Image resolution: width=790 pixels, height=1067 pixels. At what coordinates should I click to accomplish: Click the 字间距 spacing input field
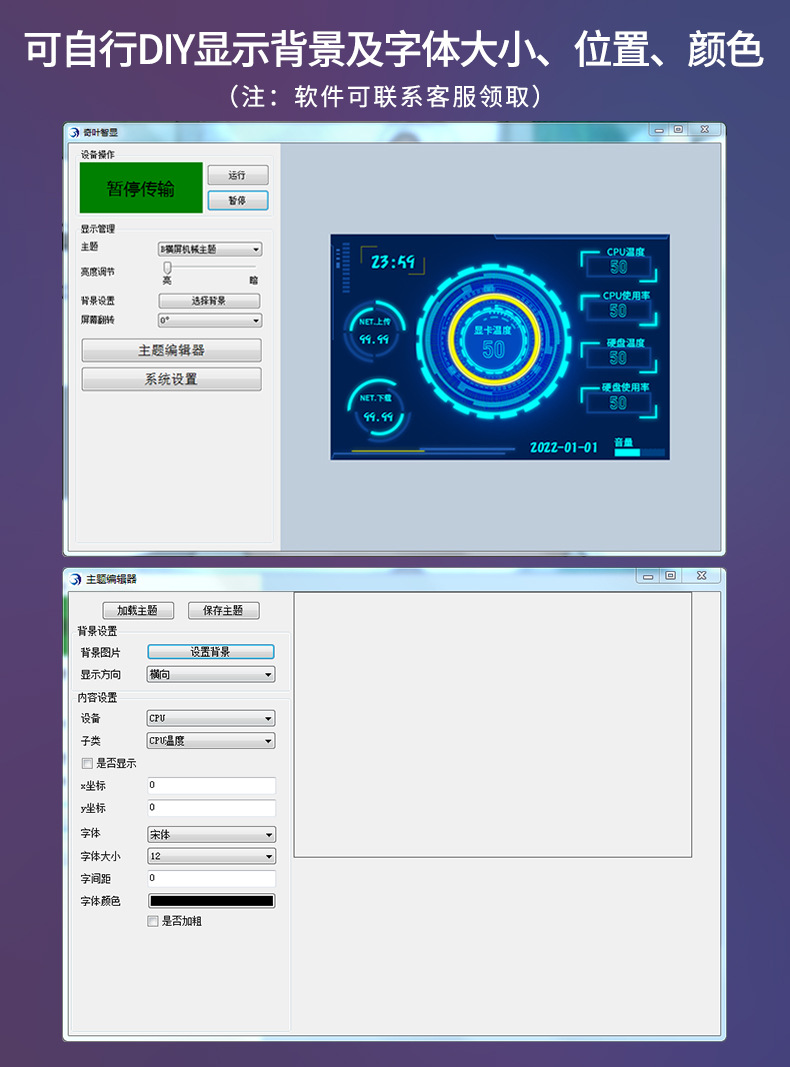212,879
